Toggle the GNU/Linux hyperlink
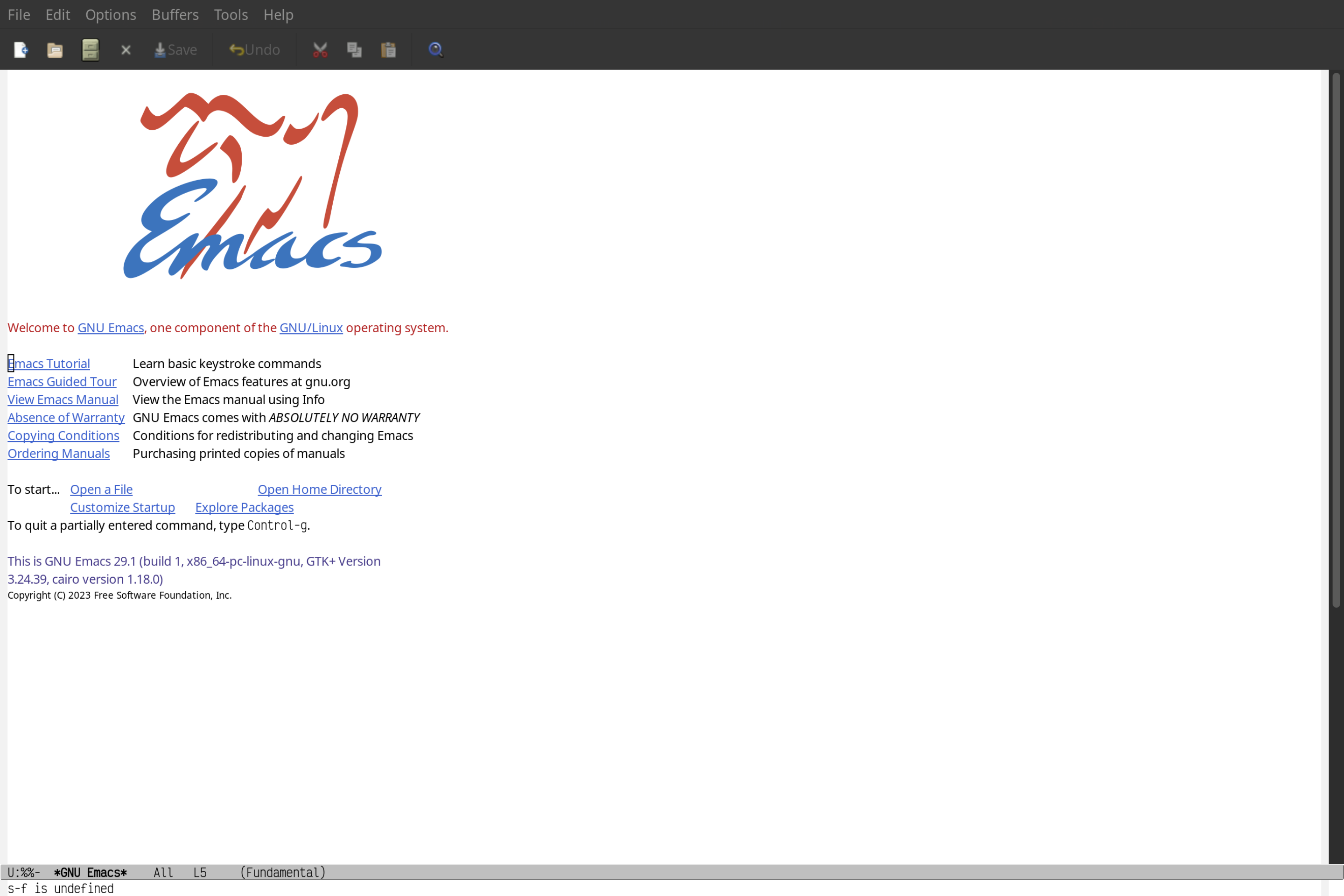1344x896 pixels. (311, 327)
